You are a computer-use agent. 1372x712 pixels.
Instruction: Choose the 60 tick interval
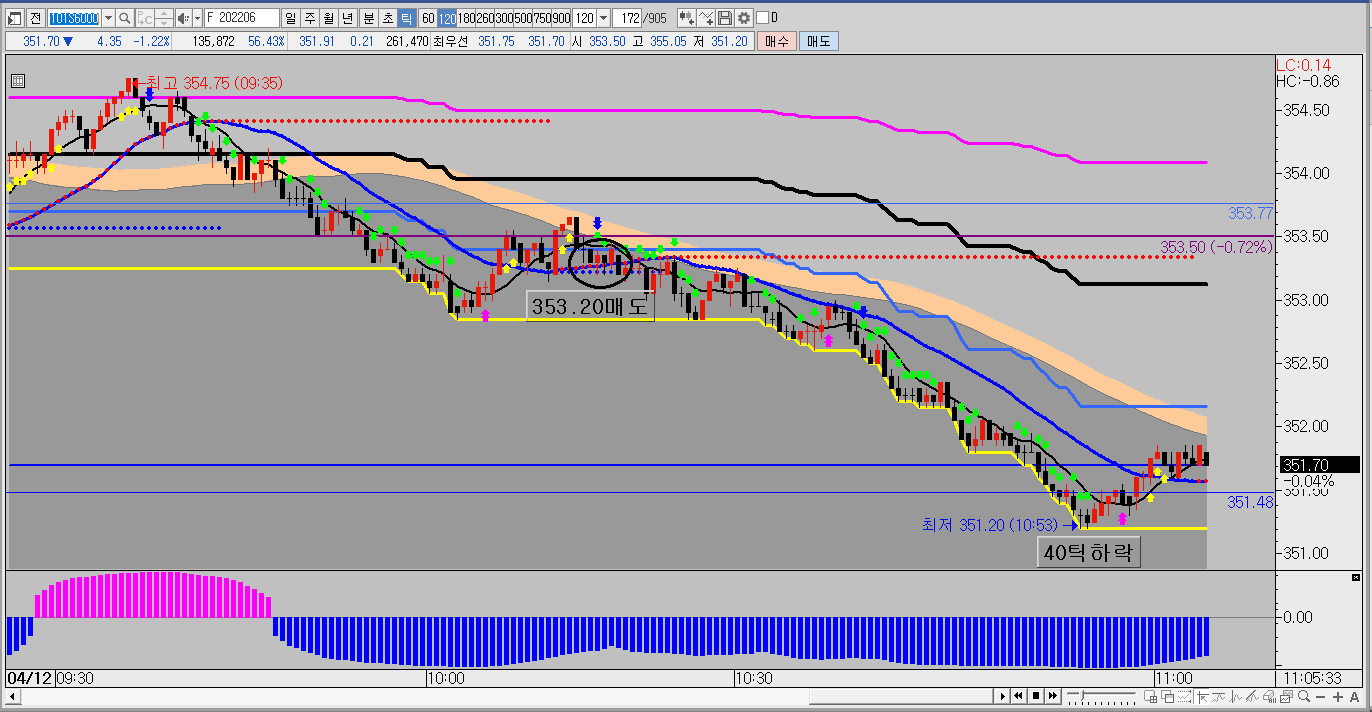click(x=428, y=18)
